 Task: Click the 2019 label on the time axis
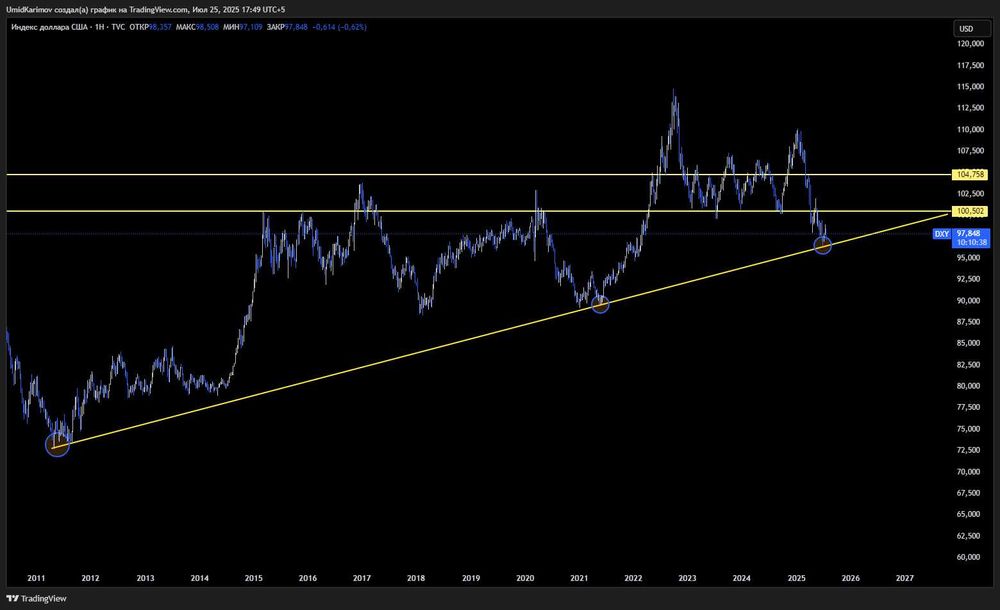[471, 578]
